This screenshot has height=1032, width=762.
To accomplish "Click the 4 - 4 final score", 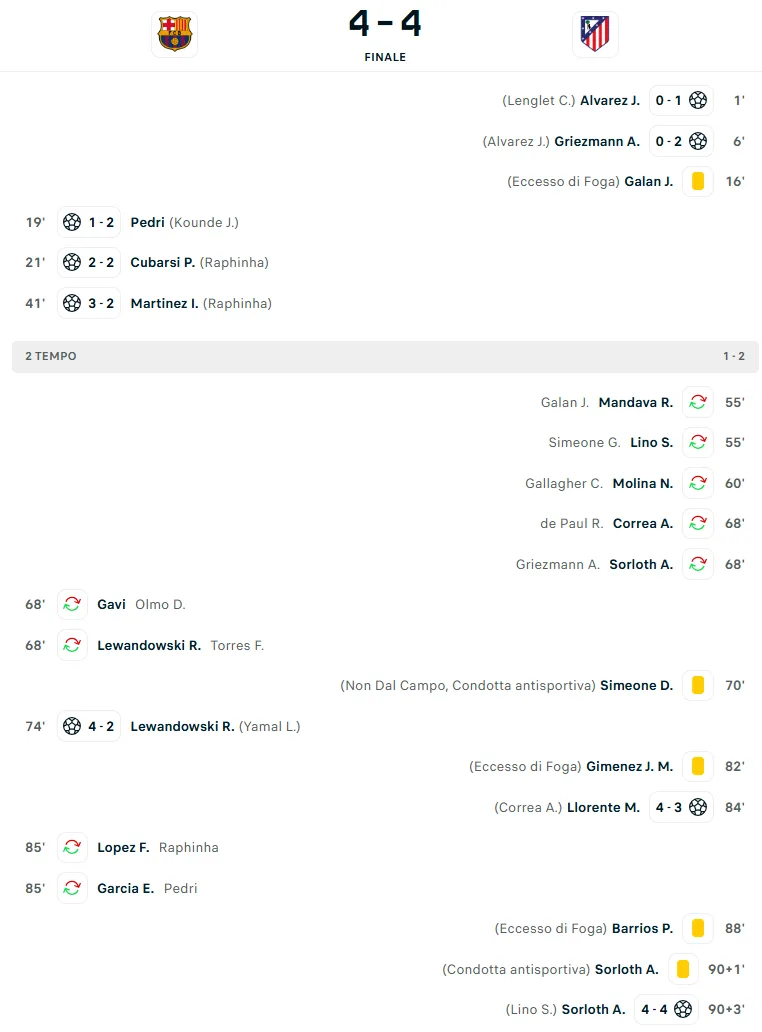I will (385, 24).
